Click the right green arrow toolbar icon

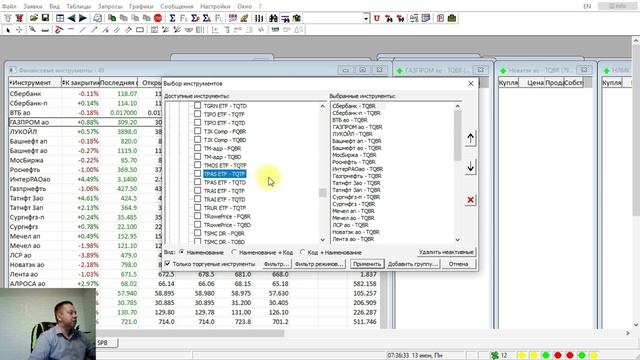82,18
